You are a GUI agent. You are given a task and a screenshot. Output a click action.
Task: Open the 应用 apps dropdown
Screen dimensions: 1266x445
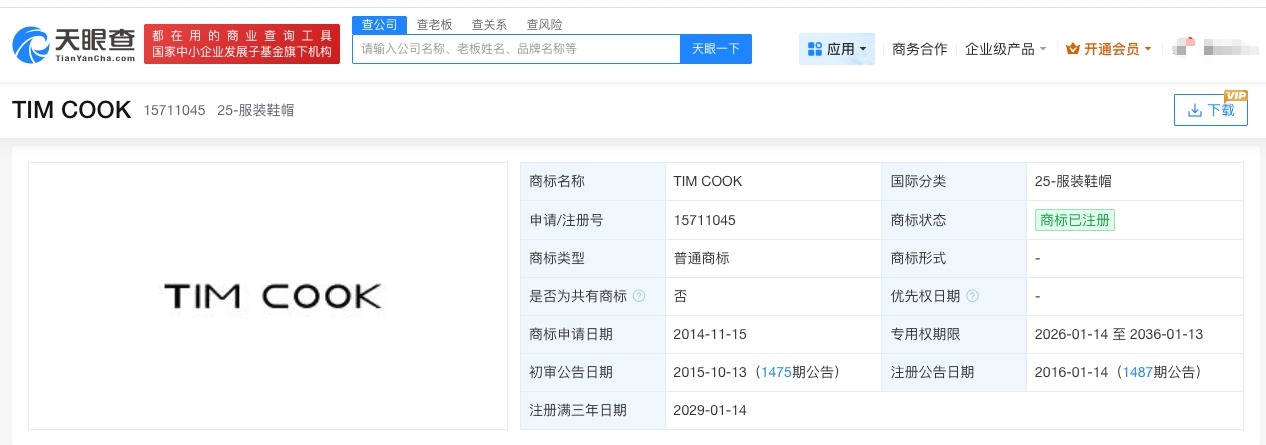837,48
